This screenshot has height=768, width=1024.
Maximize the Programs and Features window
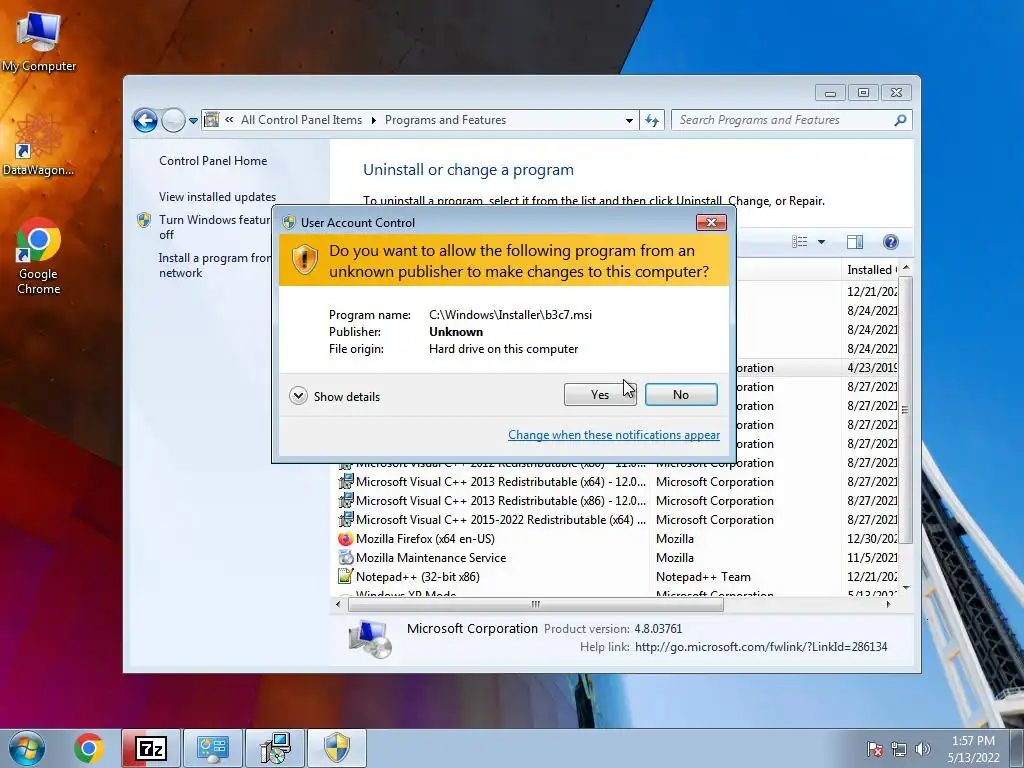coord(863,93)
